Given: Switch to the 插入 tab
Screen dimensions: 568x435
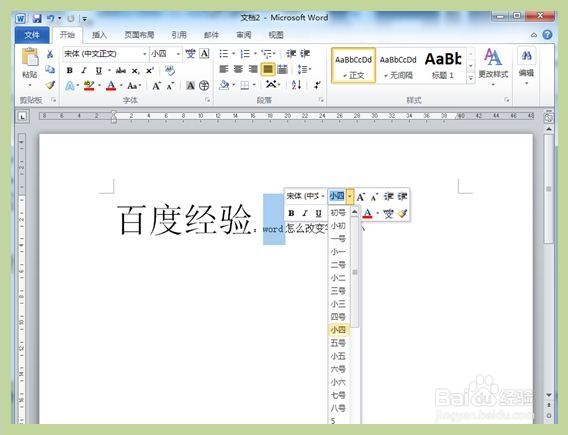Looking at the screenshot, I should click(x=99, y=35).
